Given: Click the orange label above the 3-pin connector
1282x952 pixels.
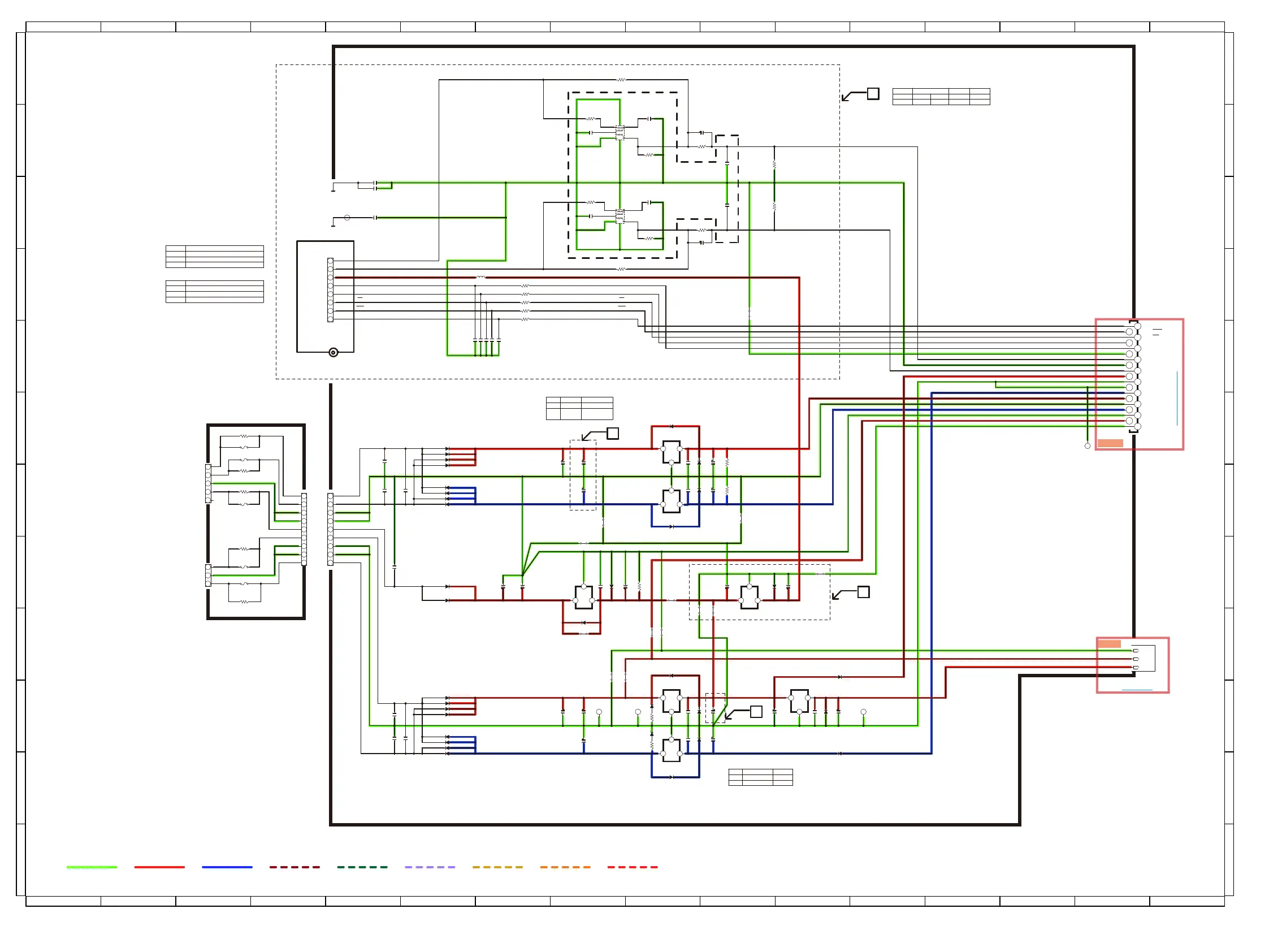Looking at the screenshot, I should [x=1109, y=644].
